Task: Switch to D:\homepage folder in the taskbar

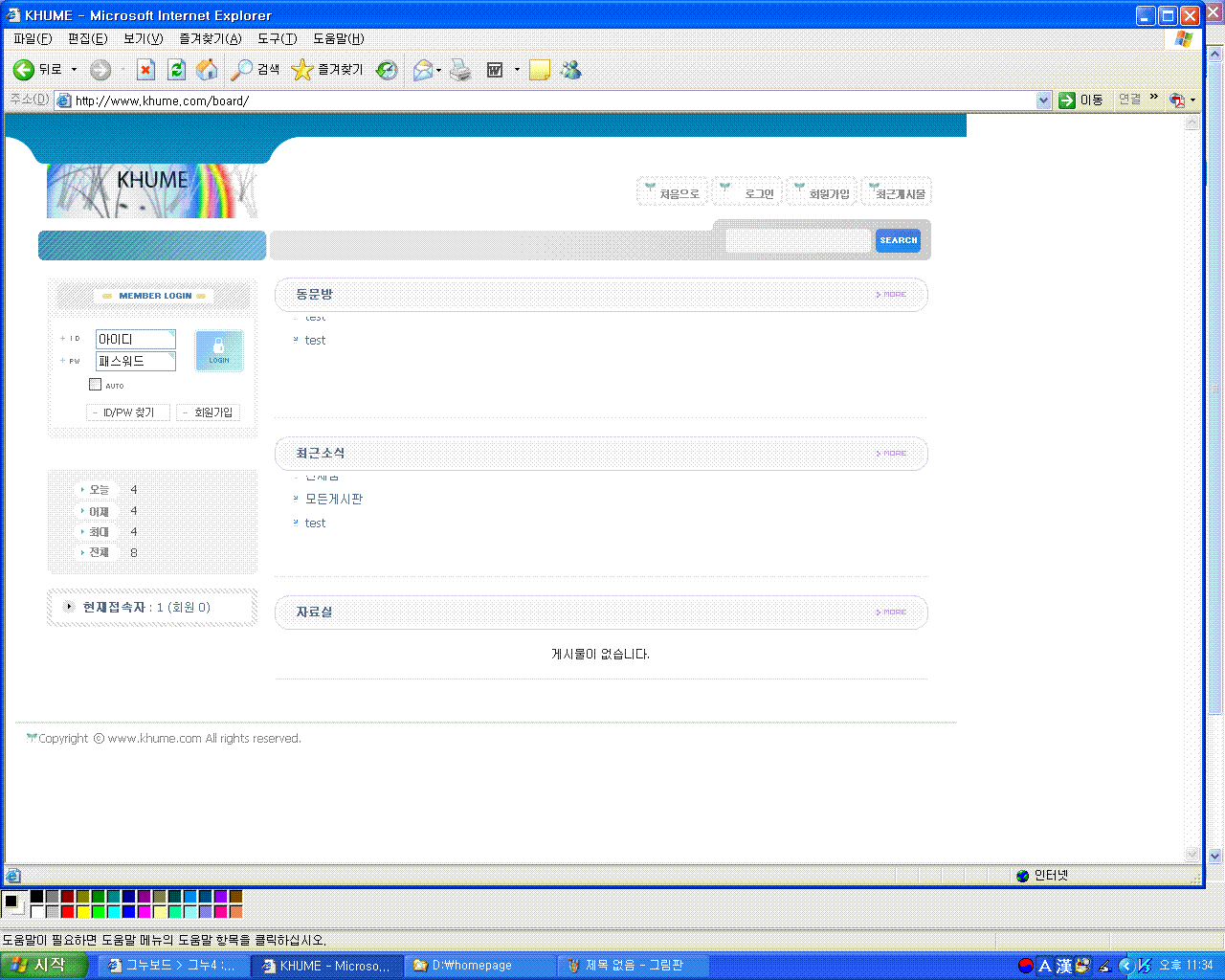Action: (479, 966)
